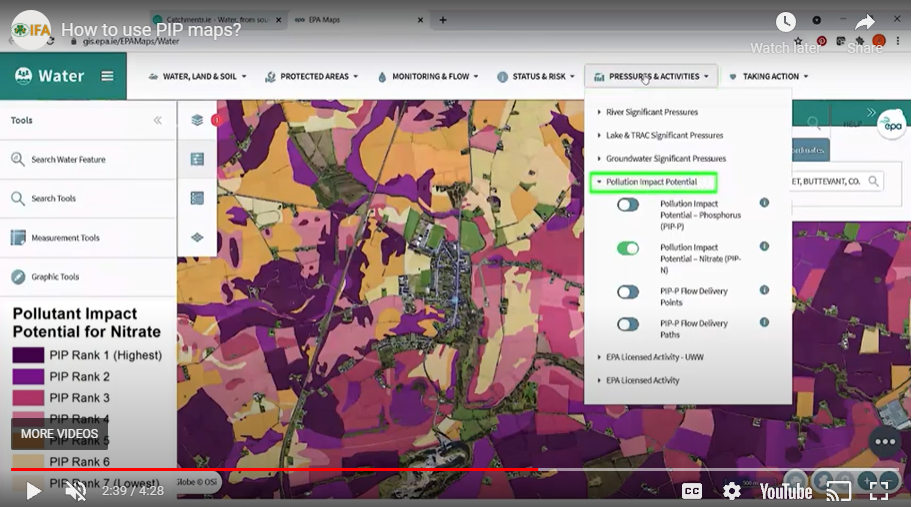Click the Water hamburger menu icon

(x=107, y=76)
